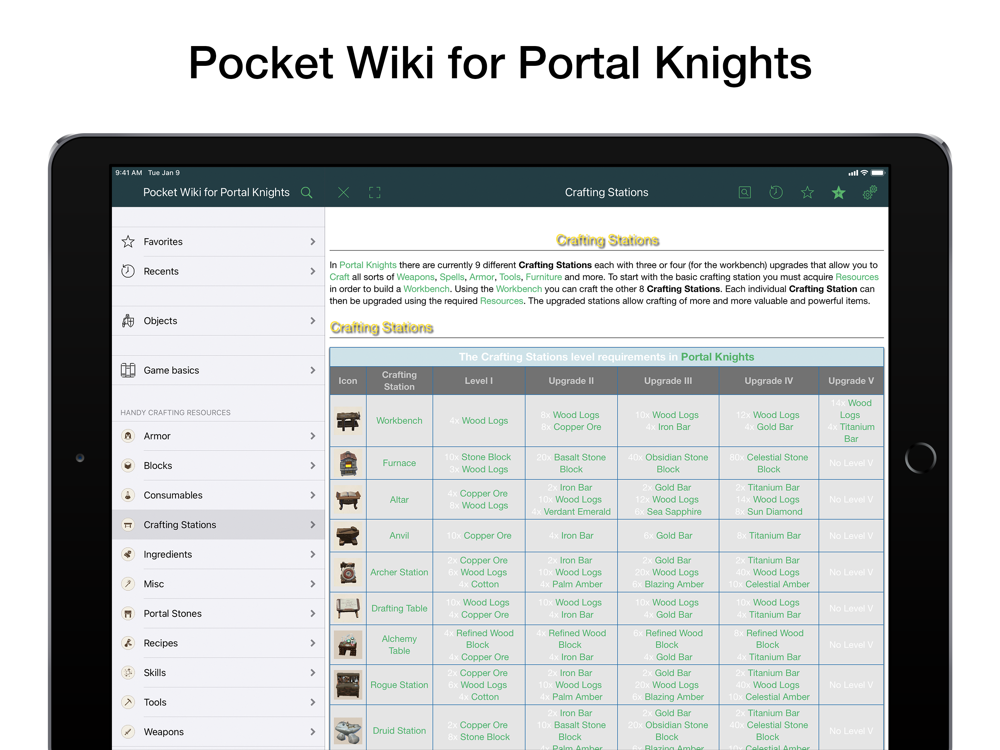The height and width of the screenshot is (750, 1000).
Task: Select the Recents clock icon in sidebar
Action: tap(128, 271)
